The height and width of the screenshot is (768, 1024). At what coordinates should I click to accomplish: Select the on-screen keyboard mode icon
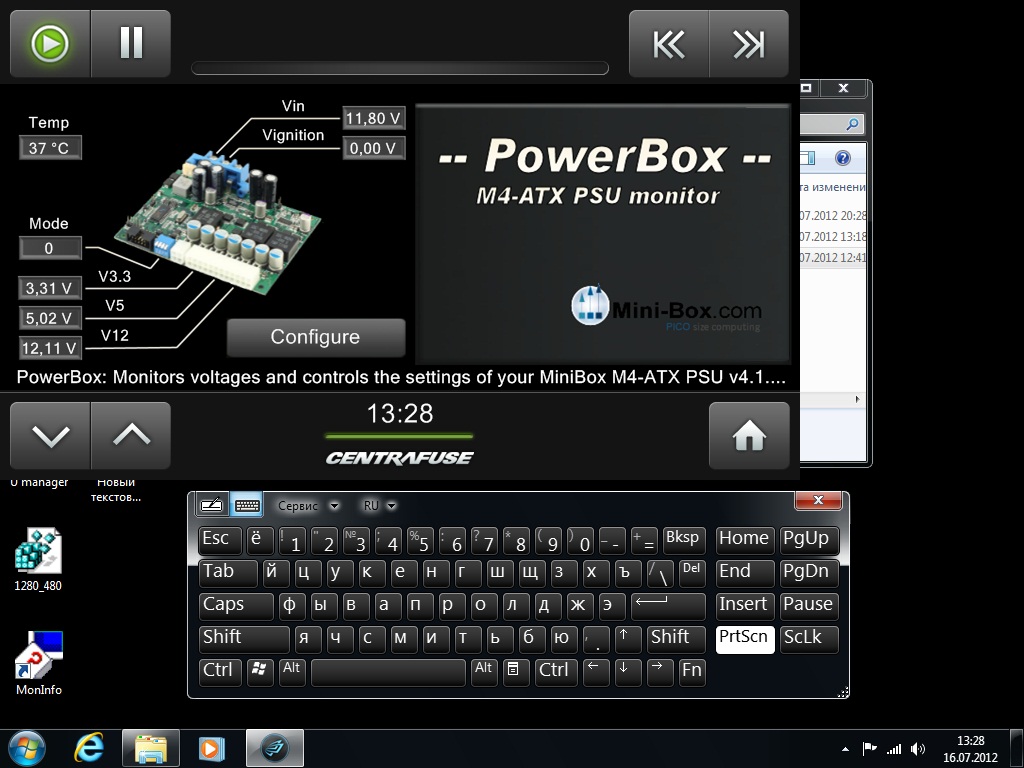tap(246, 505)
